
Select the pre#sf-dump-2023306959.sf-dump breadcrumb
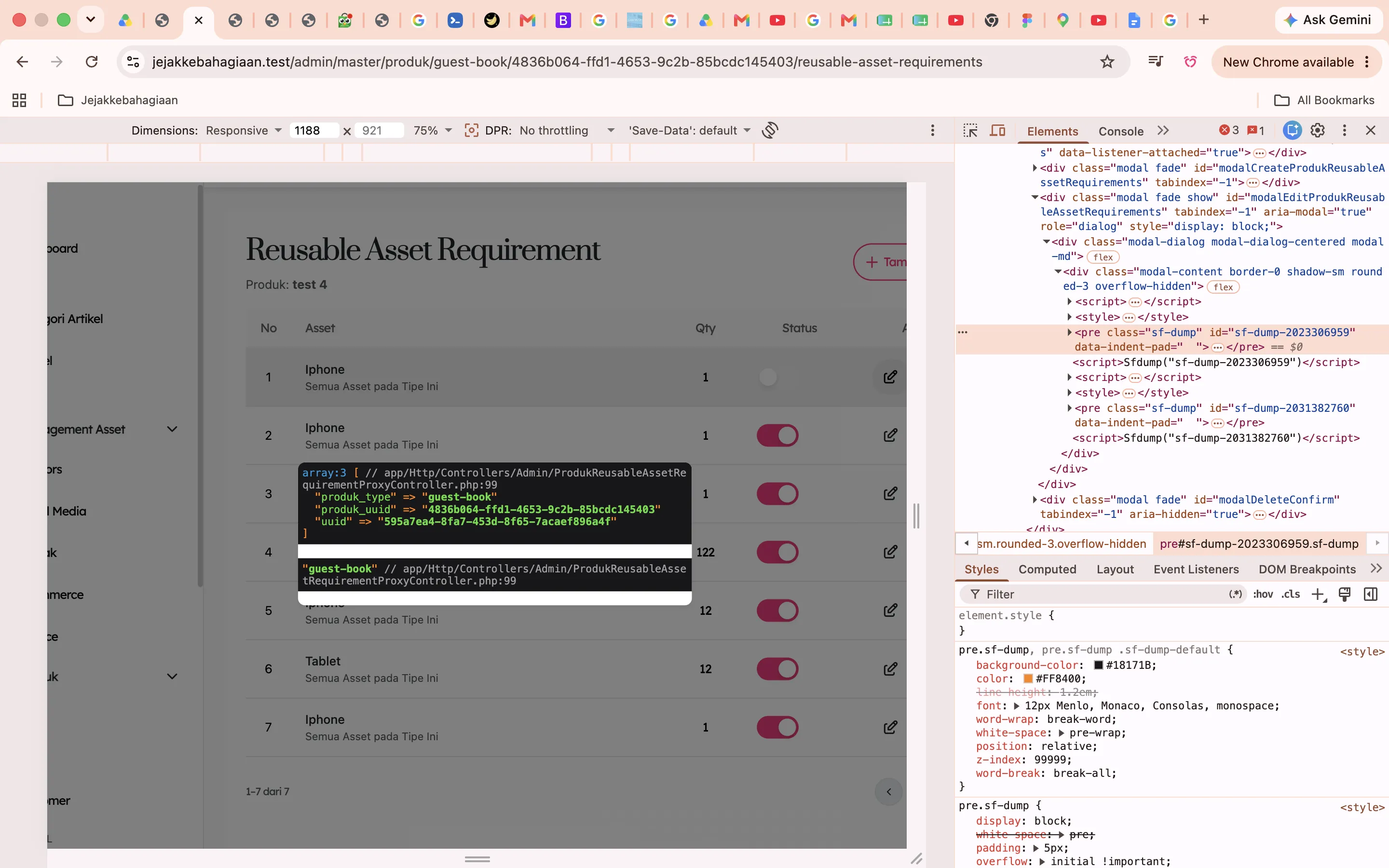click(1259, 543)
